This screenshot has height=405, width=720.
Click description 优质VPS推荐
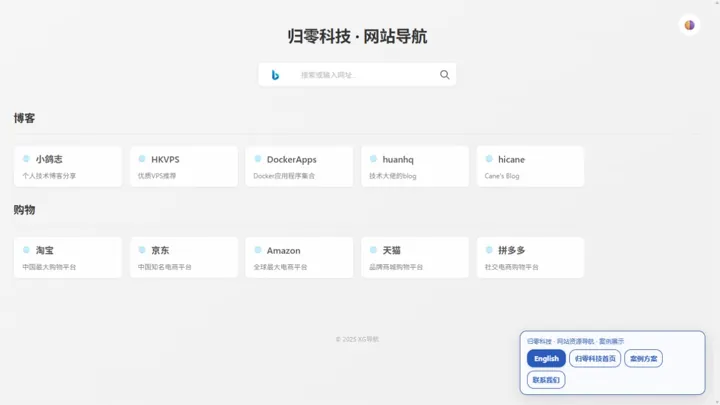coord(157,176)
